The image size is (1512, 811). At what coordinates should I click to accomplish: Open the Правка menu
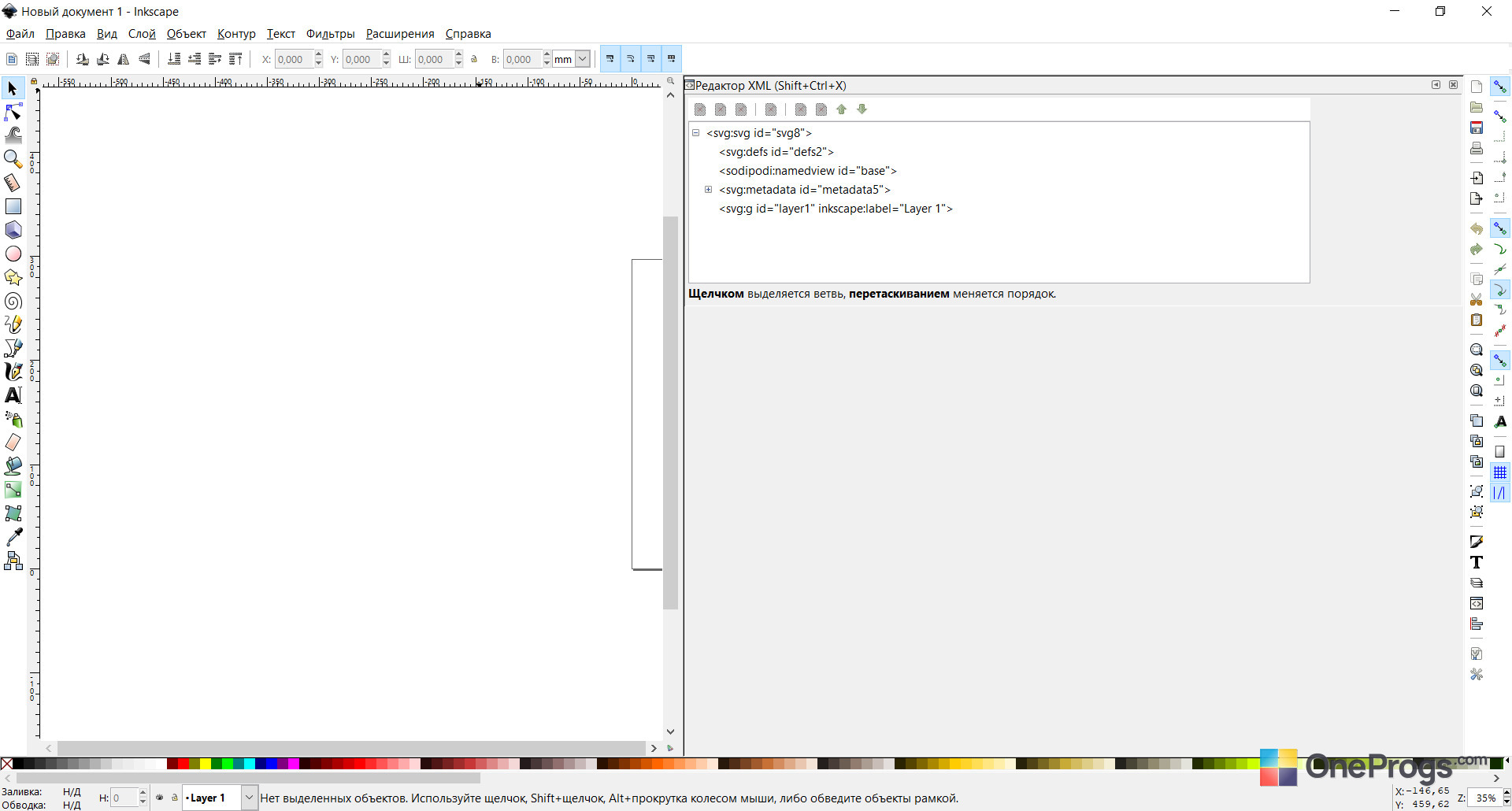click(65, 34)
